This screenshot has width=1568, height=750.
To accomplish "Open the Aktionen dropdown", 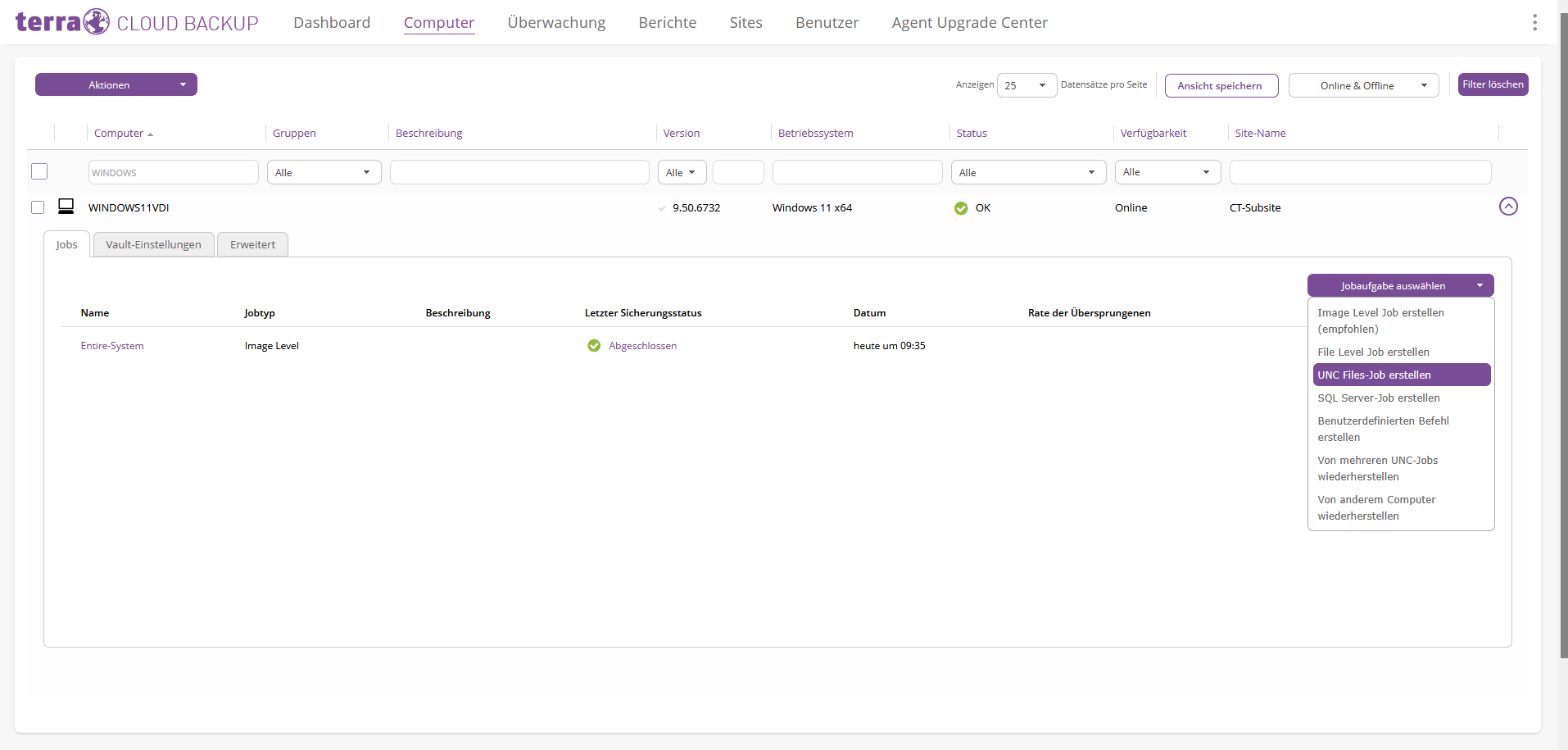I will (x=116, y=84).
